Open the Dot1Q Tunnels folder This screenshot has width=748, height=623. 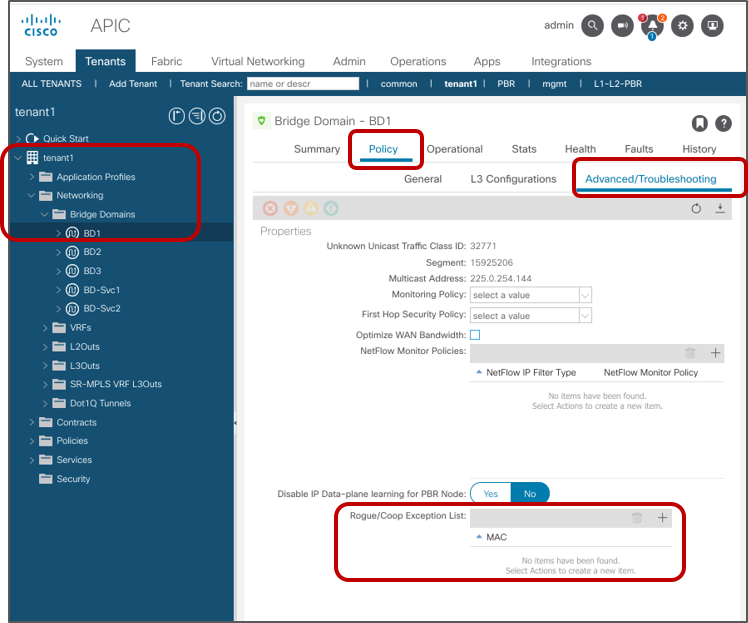100,403
